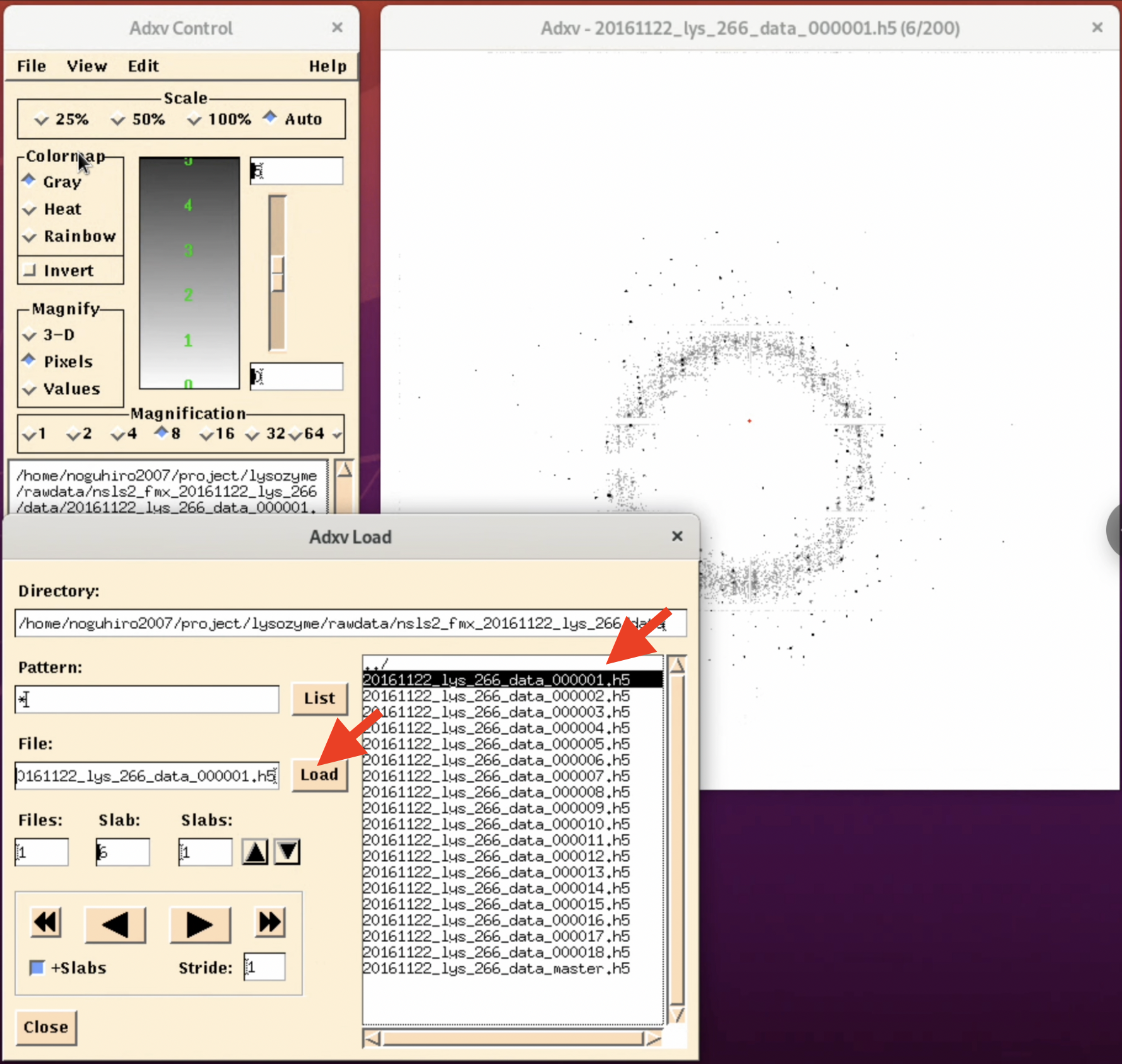Adjust the contrast level slider
The width and height of the screenshot is (1122, 1064).
(278, 273)
